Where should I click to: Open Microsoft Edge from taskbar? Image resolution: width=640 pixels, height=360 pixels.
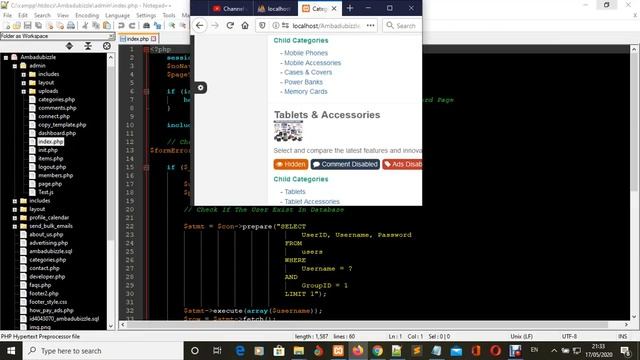tap(240, 351)
